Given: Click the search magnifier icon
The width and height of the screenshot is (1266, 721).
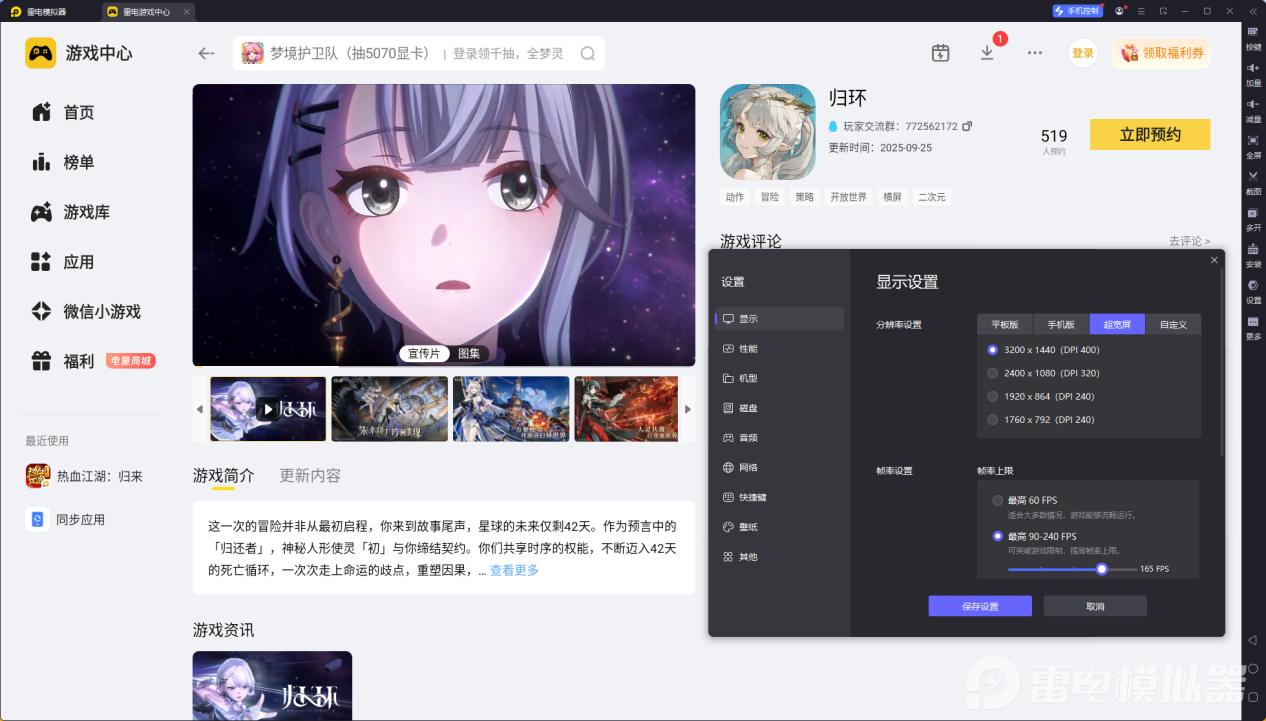Looking at the screenshot, I should 588,54.
